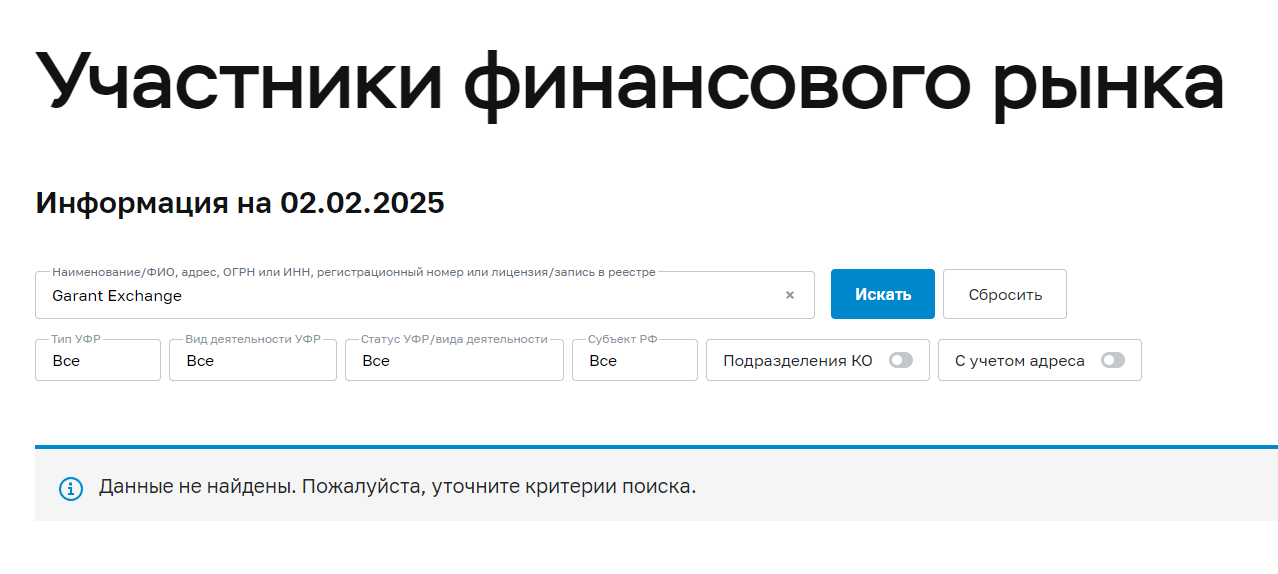Click the Статус УФР/вида деятельности floating label
Screen dimensions: 1278x574
click(x=454, y=340)
